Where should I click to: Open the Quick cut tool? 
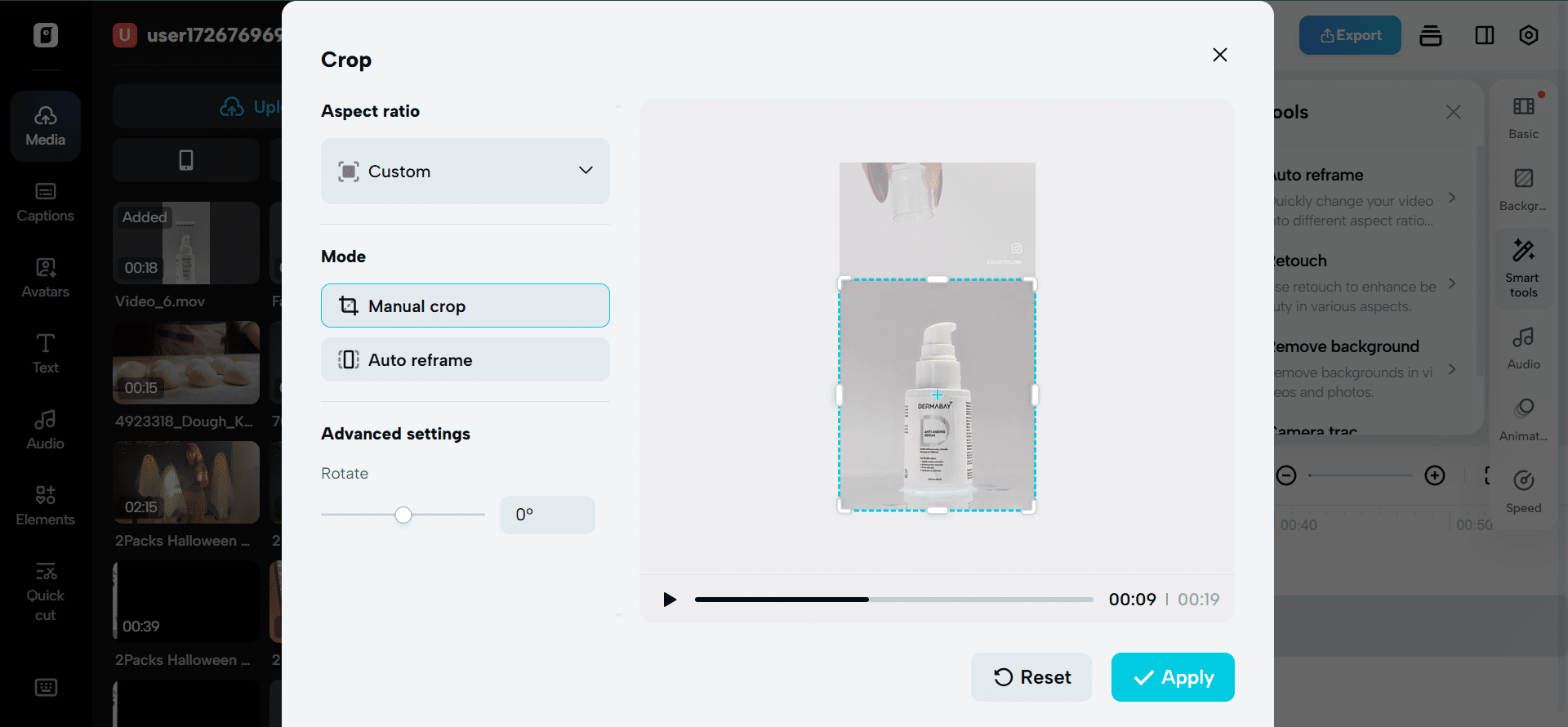[x=46, y=591]
